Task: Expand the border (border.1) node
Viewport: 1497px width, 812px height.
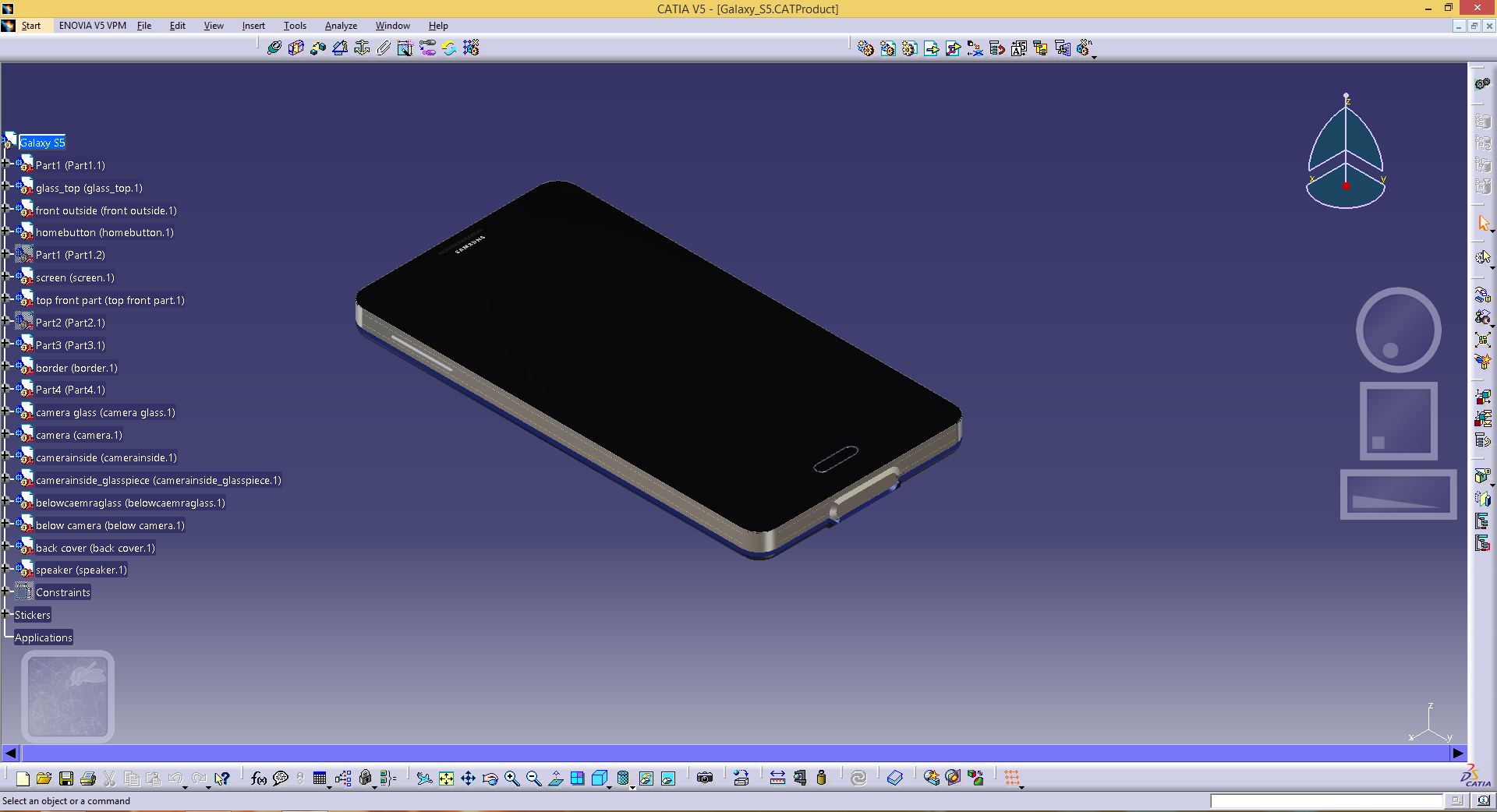Action: 5,366
